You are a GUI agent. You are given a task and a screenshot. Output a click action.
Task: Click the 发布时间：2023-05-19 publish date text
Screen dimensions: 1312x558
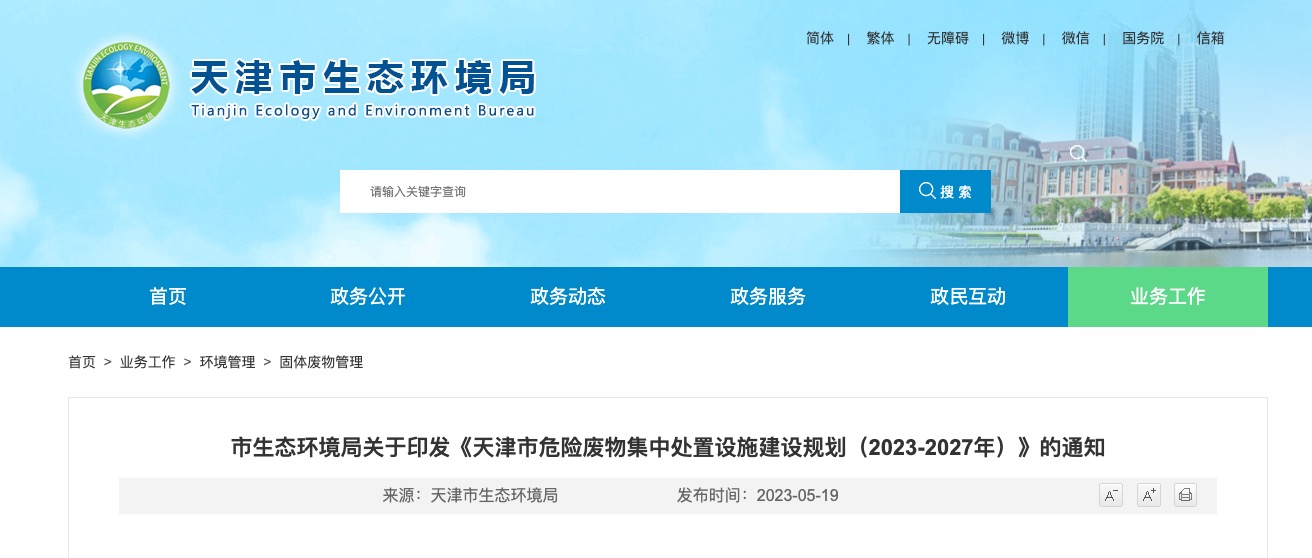pyautogui.click(x=758, y=495)
